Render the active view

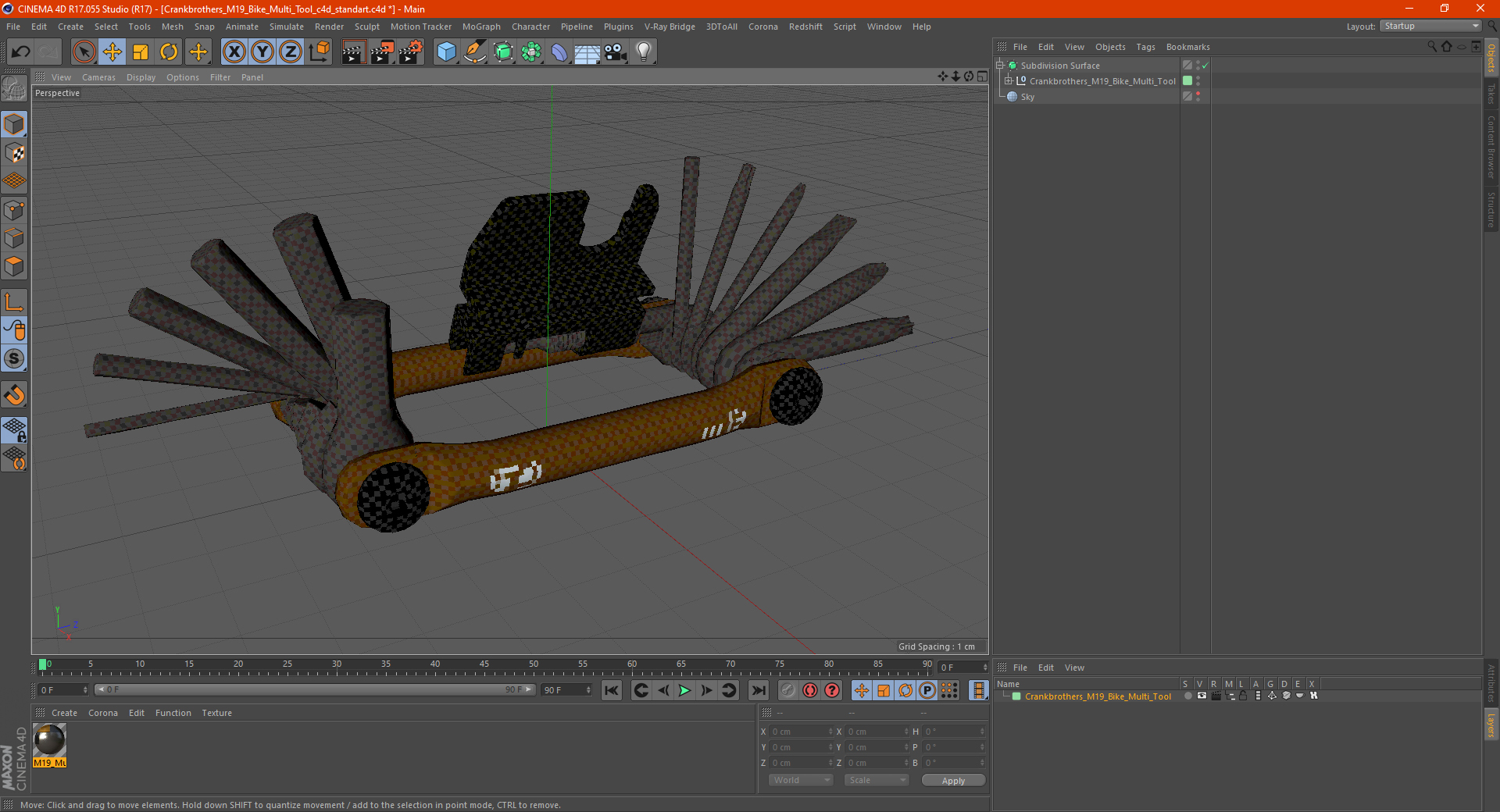(353, 52)
